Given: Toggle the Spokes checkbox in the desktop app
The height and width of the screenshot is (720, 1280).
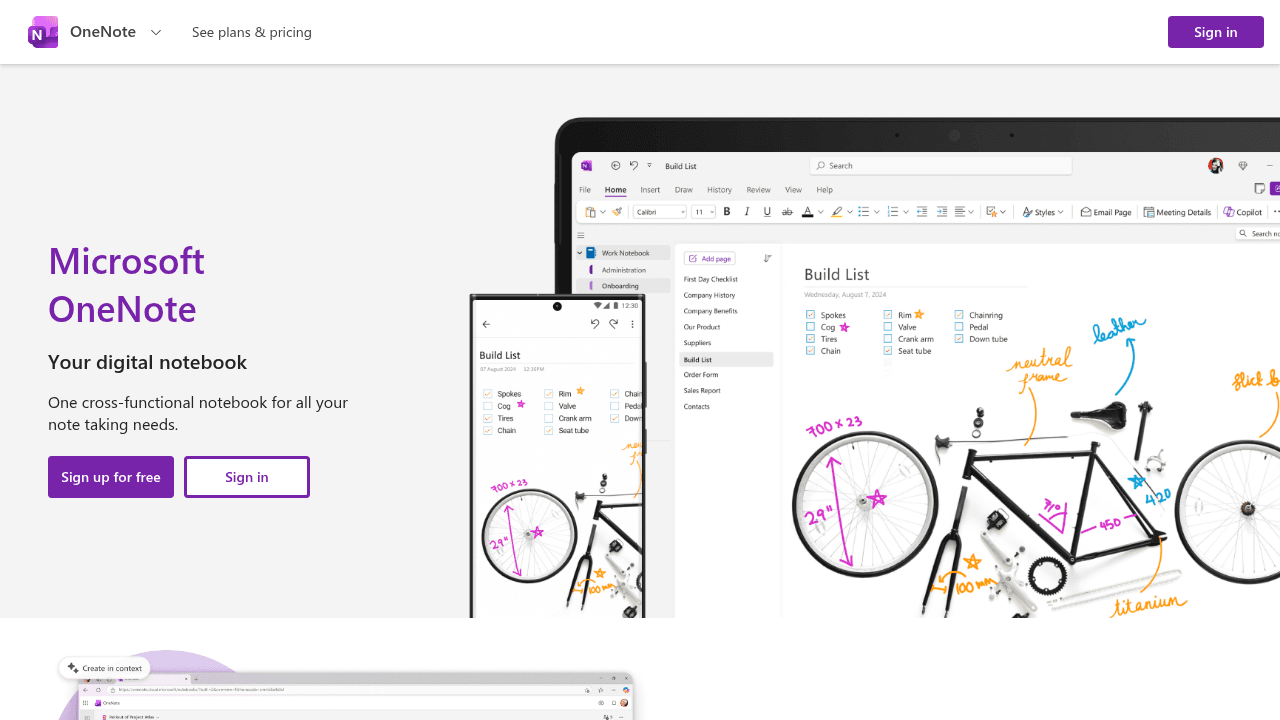Looking at the screenshot, I should tap(811, 315).
